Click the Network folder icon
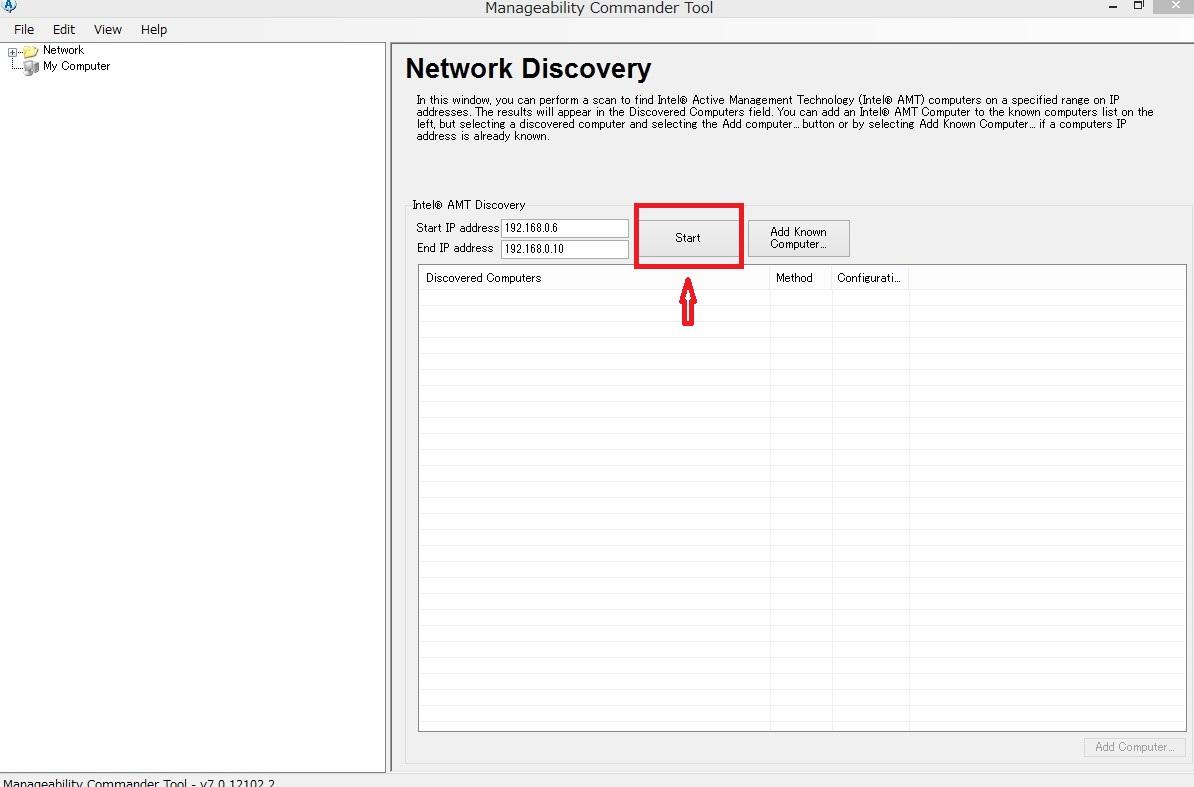Screen dimensions: 1194x787 (x=30, y=51)
